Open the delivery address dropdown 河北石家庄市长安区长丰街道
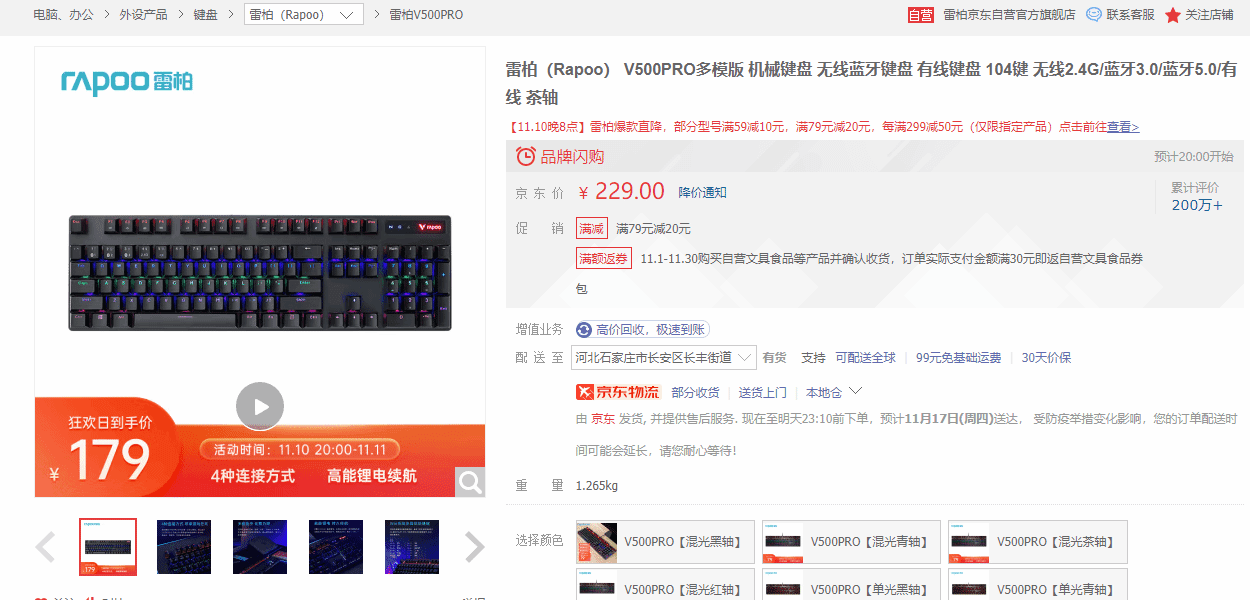The height and width of the screenshot is (600, 1250). pos(663,357)
